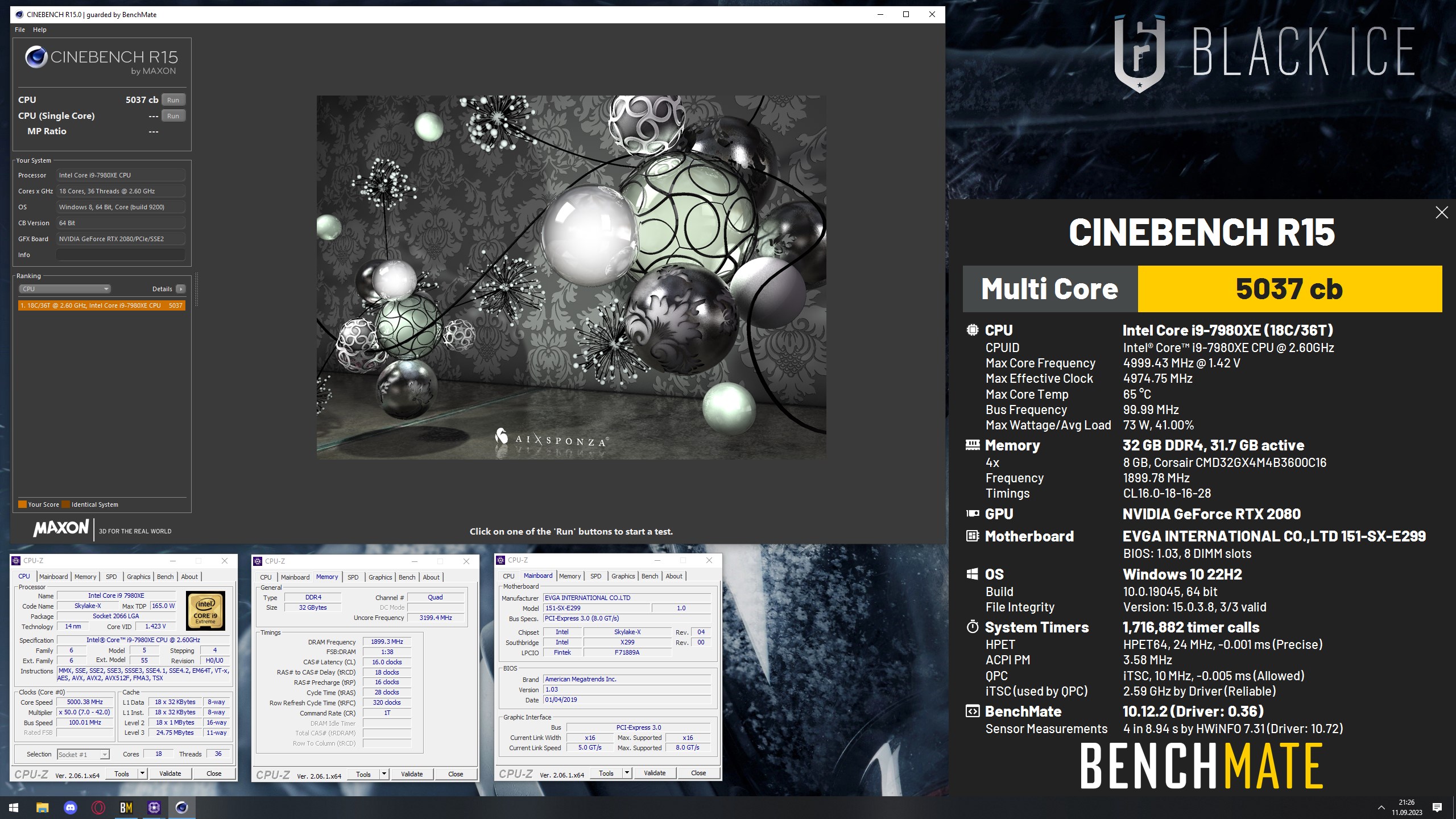Image resolution: width=1456 pixels, height=819 pixels.
Task: Open About tab in left CPU-Z
Action: click(x=189, y=577)
